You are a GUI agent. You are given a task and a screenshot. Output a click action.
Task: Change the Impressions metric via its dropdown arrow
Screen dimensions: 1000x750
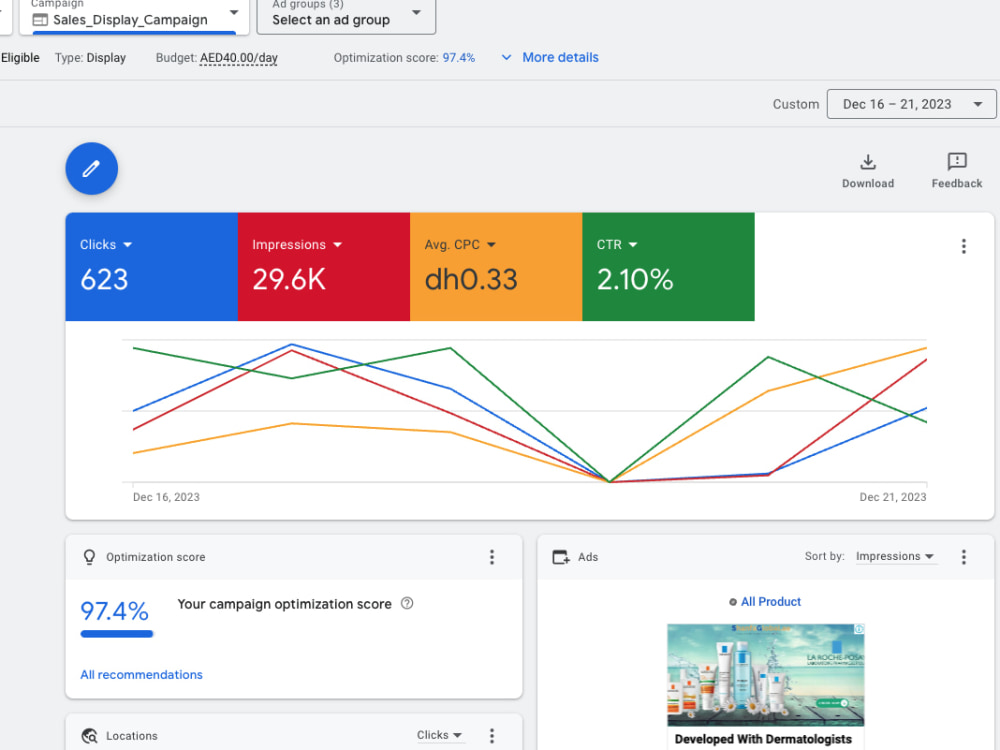337,245
